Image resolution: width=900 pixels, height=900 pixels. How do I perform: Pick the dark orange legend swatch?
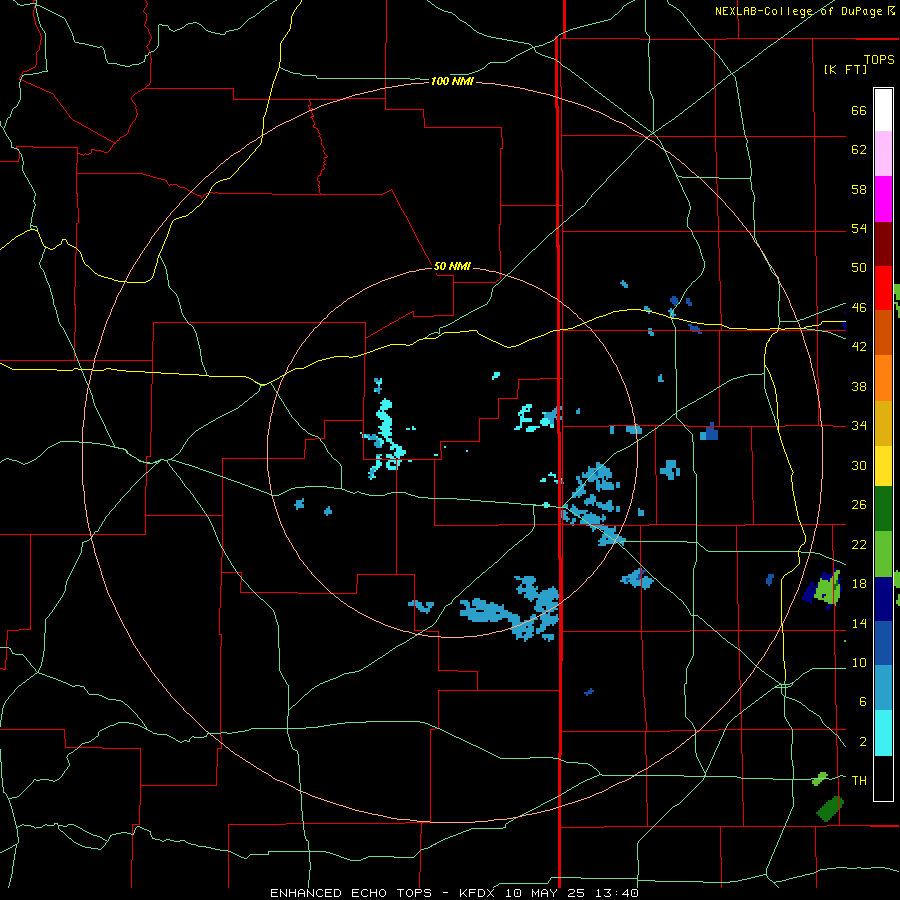click(883, 333)
